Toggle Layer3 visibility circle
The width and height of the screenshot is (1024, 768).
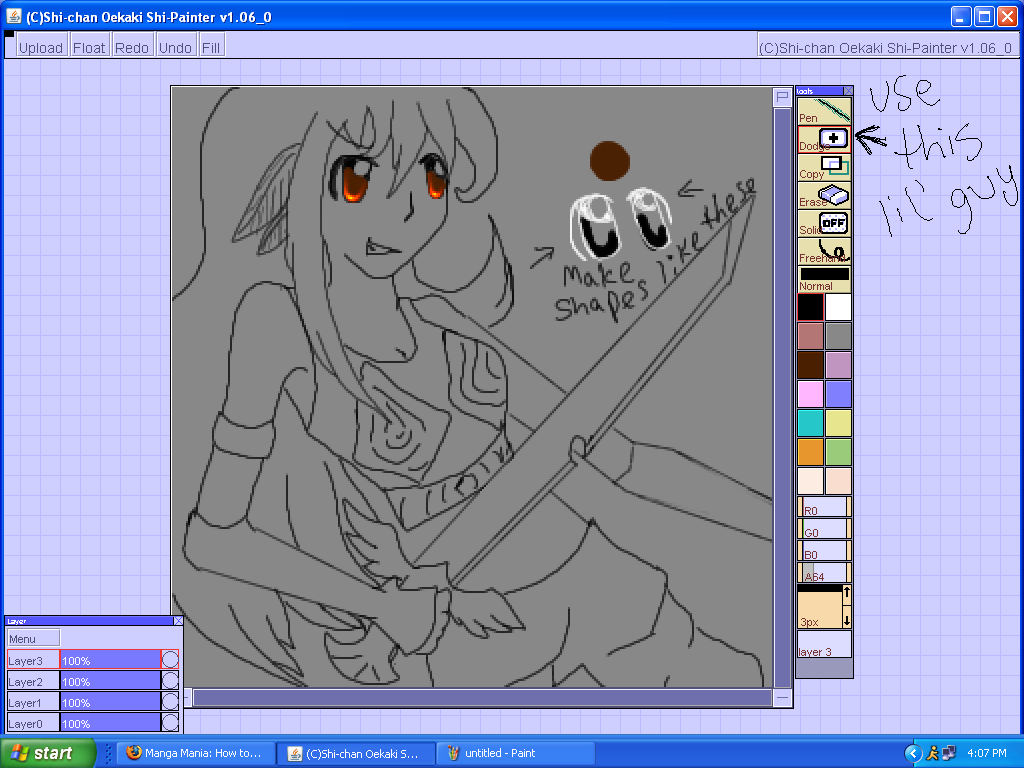coord(170,660)
